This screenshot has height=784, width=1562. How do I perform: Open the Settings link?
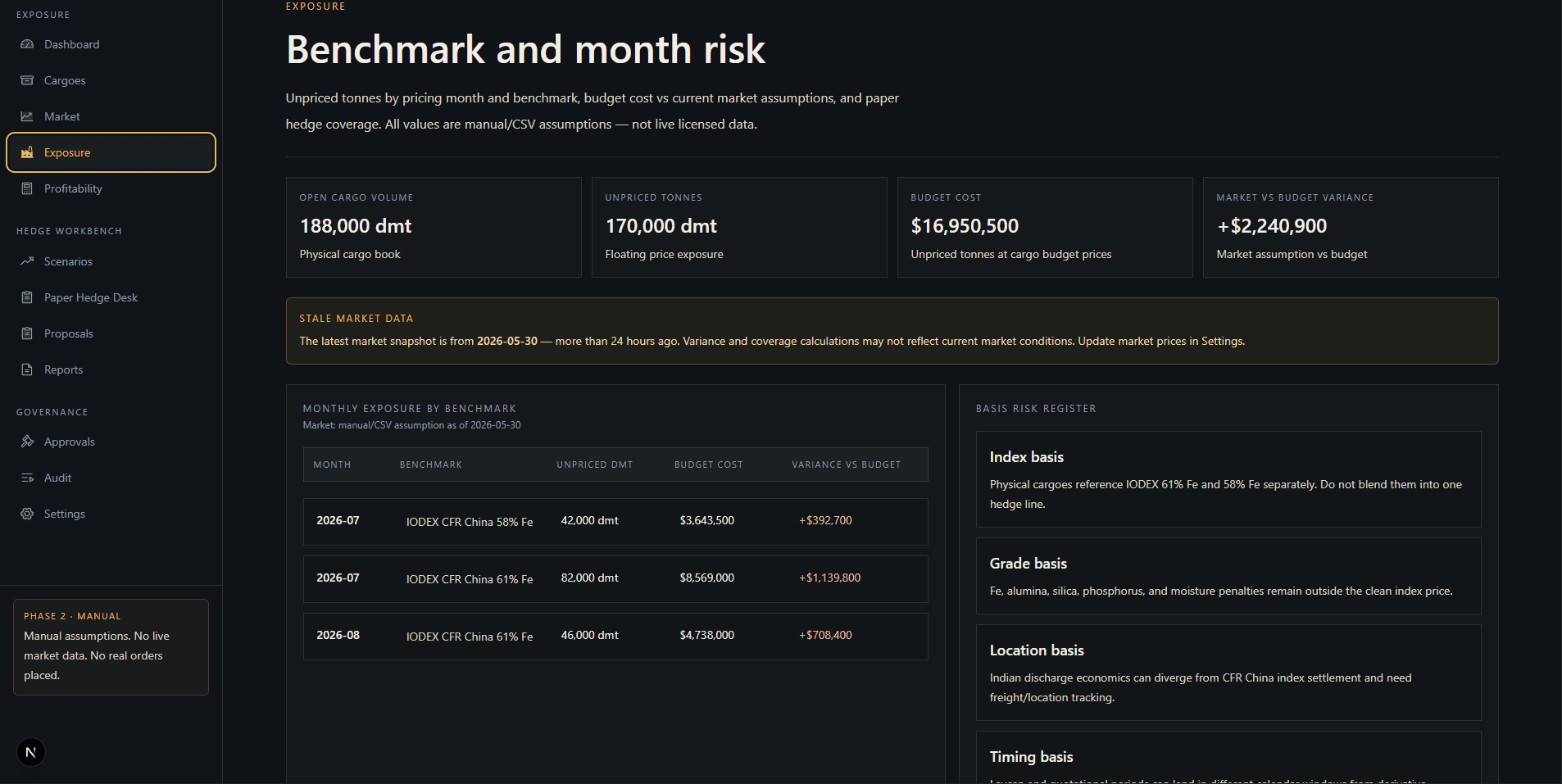(x=111, y=514)
